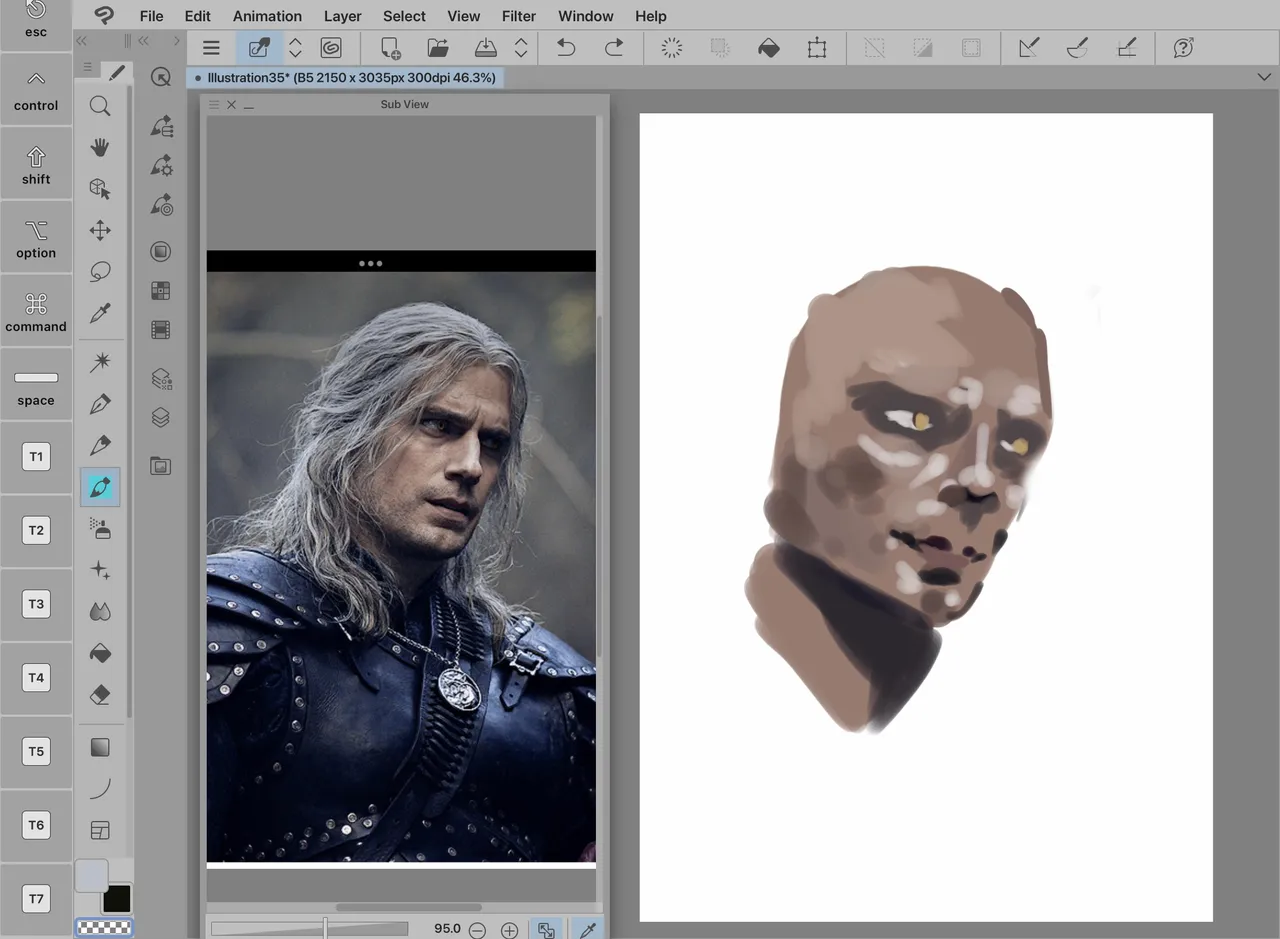This screenshot has width=1280, height=939.
Task: Select the Lasso selection tool
Action: tap(100, 272)
